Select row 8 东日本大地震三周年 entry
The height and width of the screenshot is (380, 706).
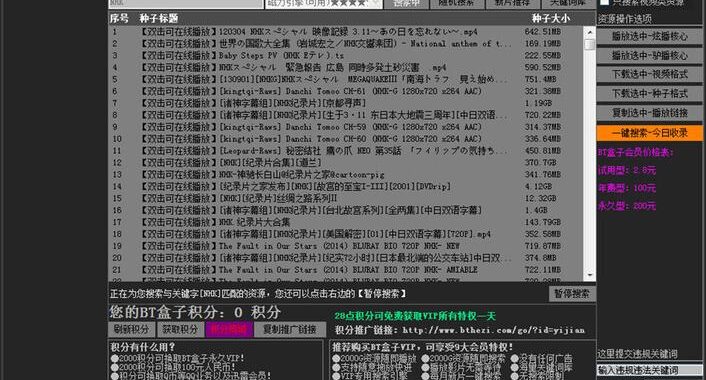coord(346,115)
